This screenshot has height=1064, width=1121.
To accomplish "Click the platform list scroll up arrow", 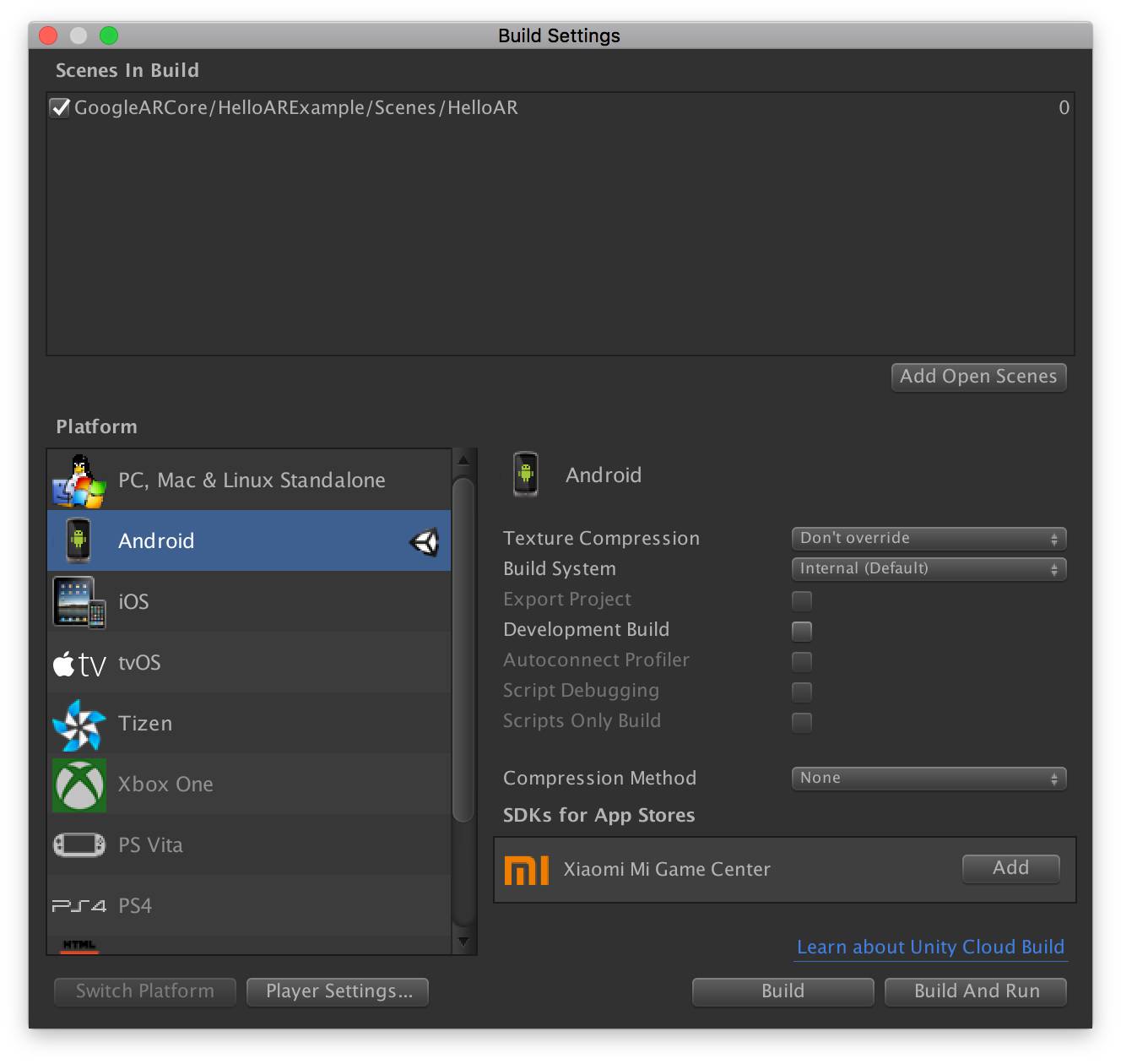I will [463, 460].
